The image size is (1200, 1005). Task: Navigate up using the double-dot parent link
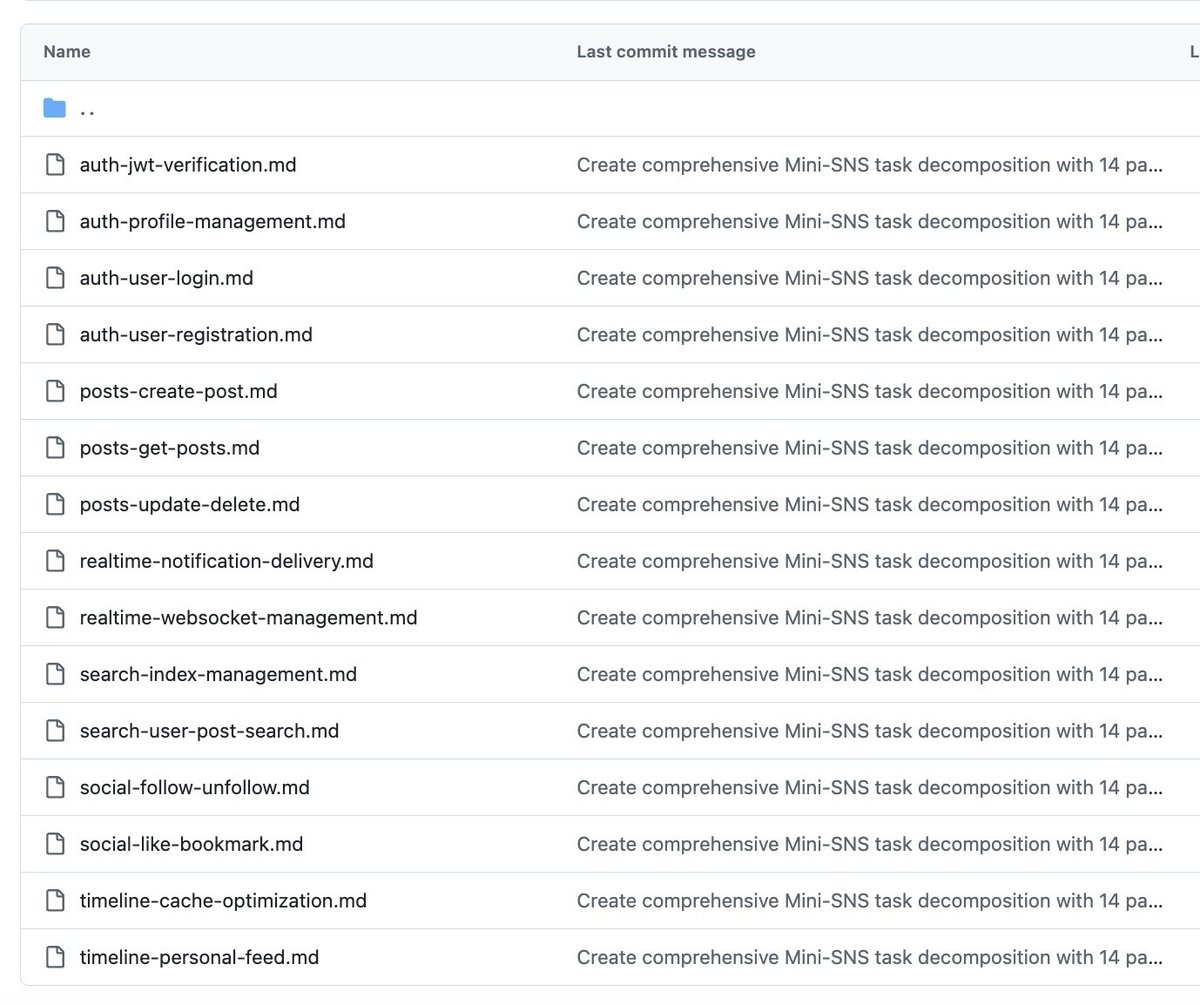(x=88, y=110)
